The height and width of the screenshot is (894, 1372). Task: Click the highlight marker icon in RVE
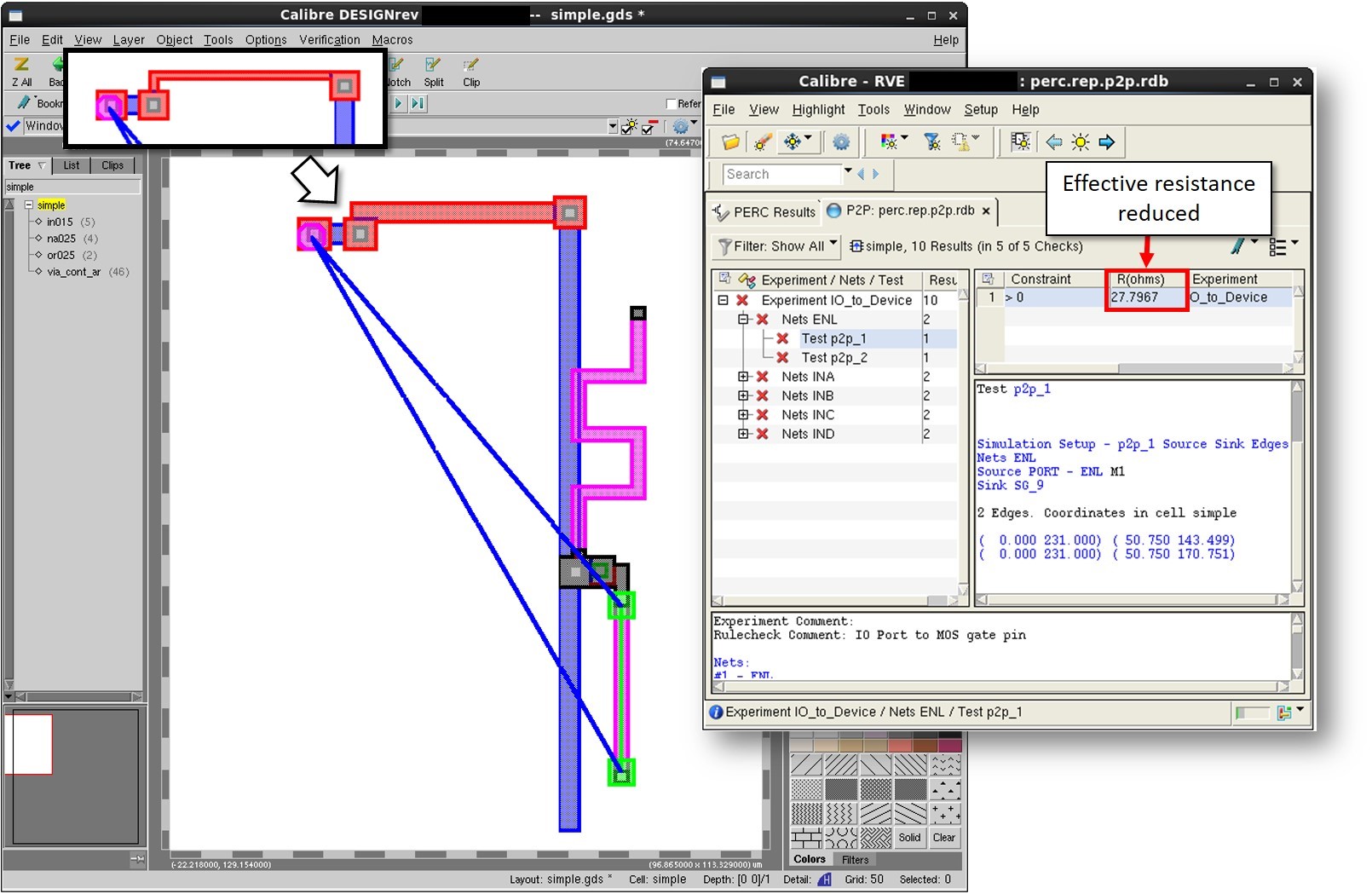coord(763,142)
